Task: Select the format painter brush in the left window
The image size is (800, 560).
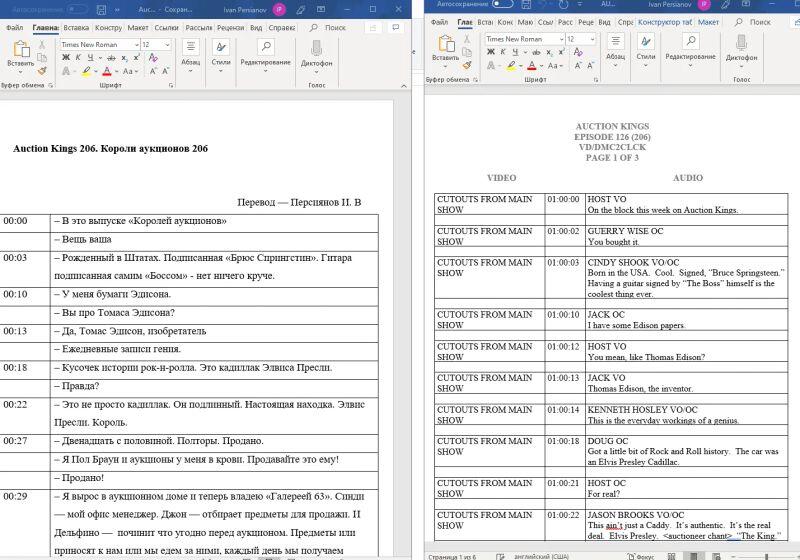Action: [42, 71]
